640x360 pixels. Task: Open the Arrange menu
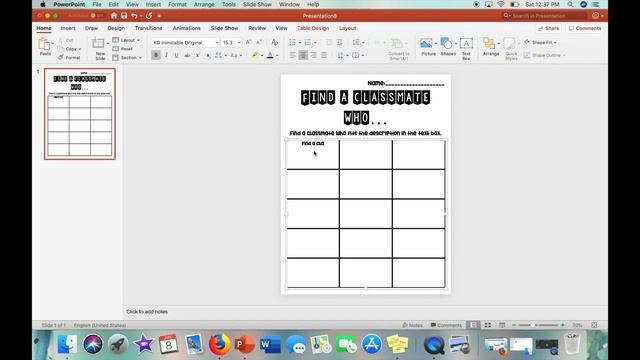tap(491, 47)
